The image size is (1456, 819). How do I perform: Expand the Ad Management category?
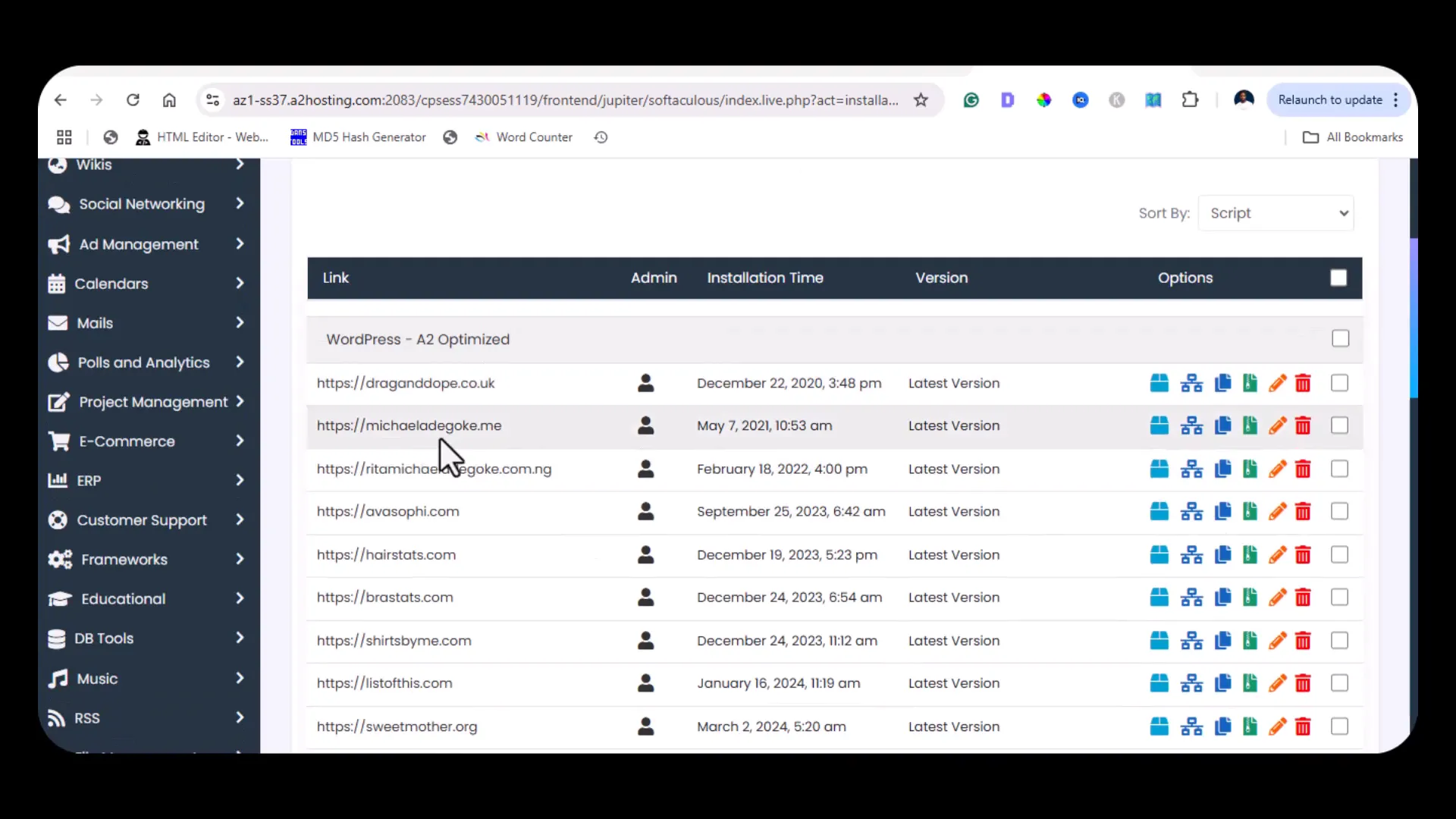point(240,243)
